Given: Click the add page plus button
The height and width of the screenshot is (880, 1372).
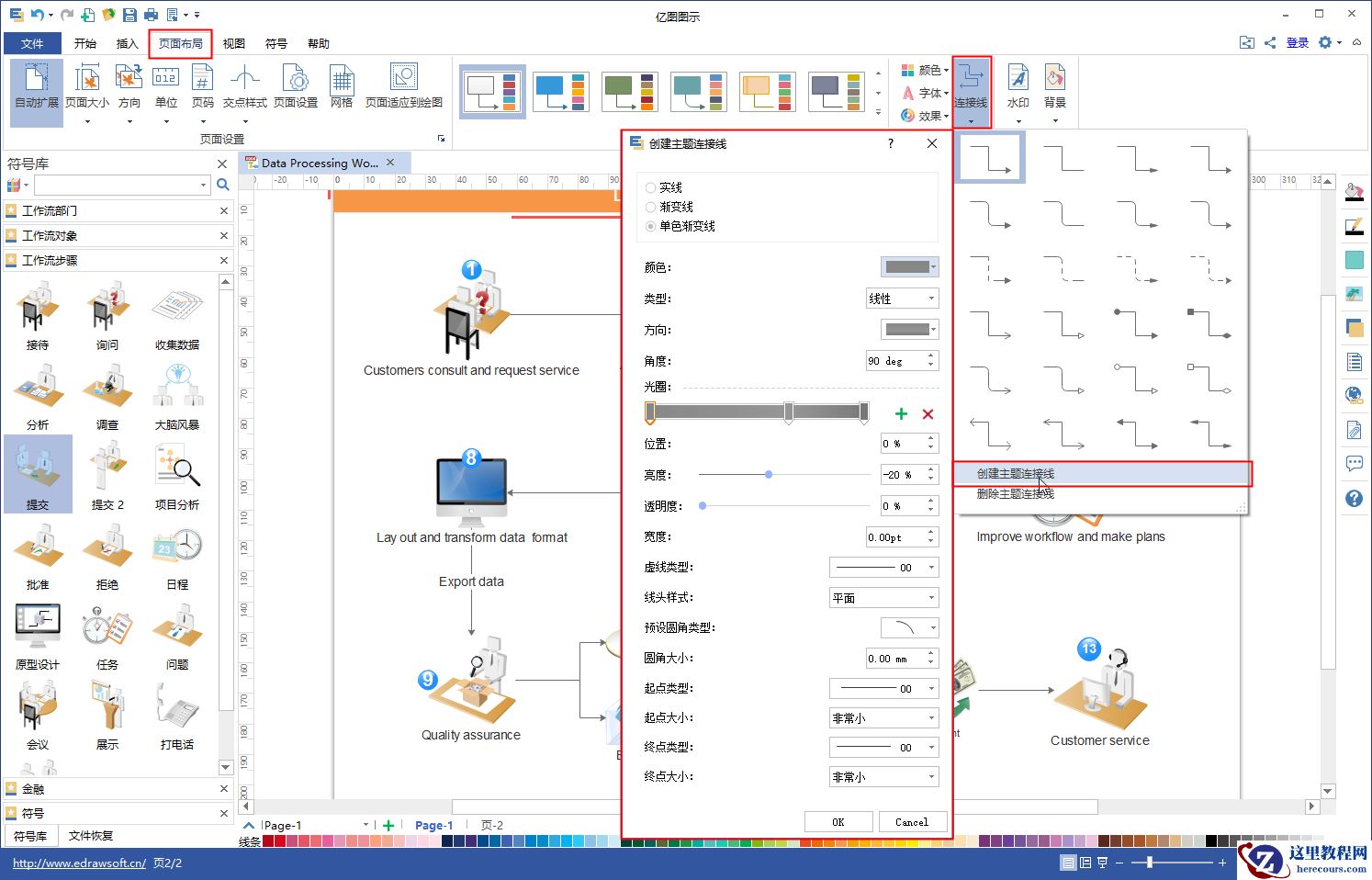Looking at the screenshot, I should point(388,825).
